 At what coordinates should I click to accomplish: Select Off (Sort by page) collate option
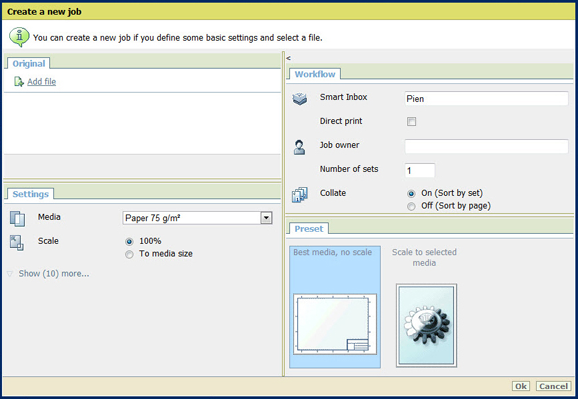411,206
